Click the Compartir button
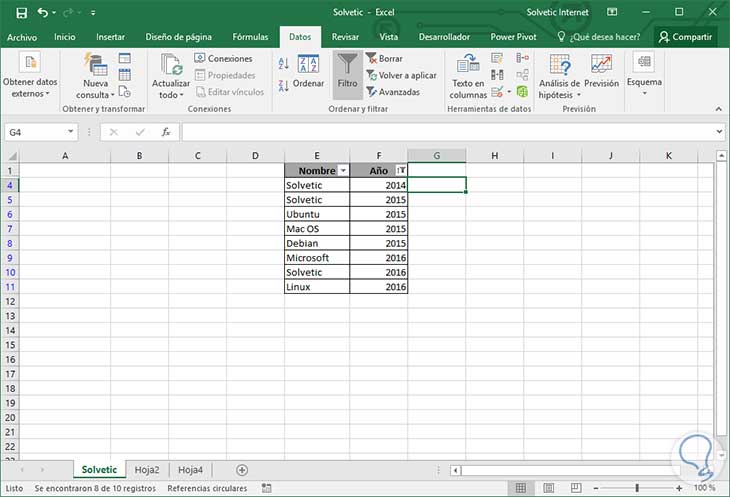730x497 pixels. pyautogui.click(x=685, y=37)
